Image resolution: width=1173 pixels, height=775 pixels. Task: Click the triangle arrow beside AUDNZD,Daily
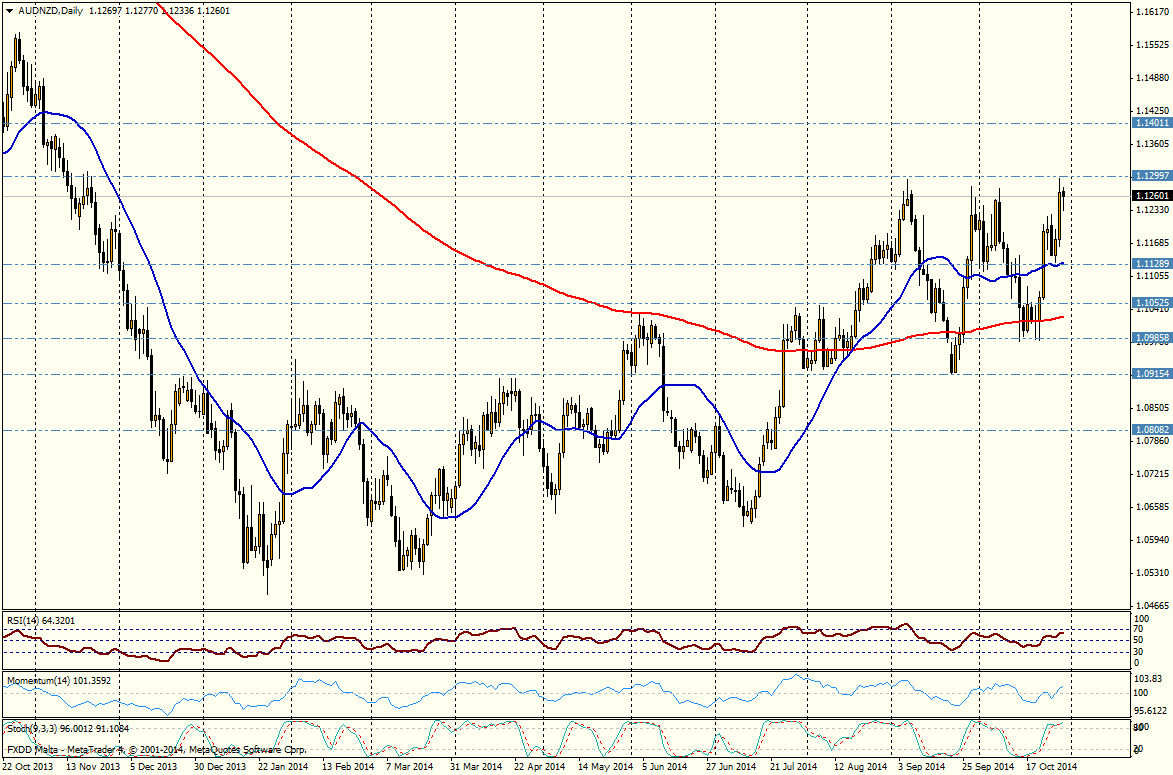click(9, 11)
